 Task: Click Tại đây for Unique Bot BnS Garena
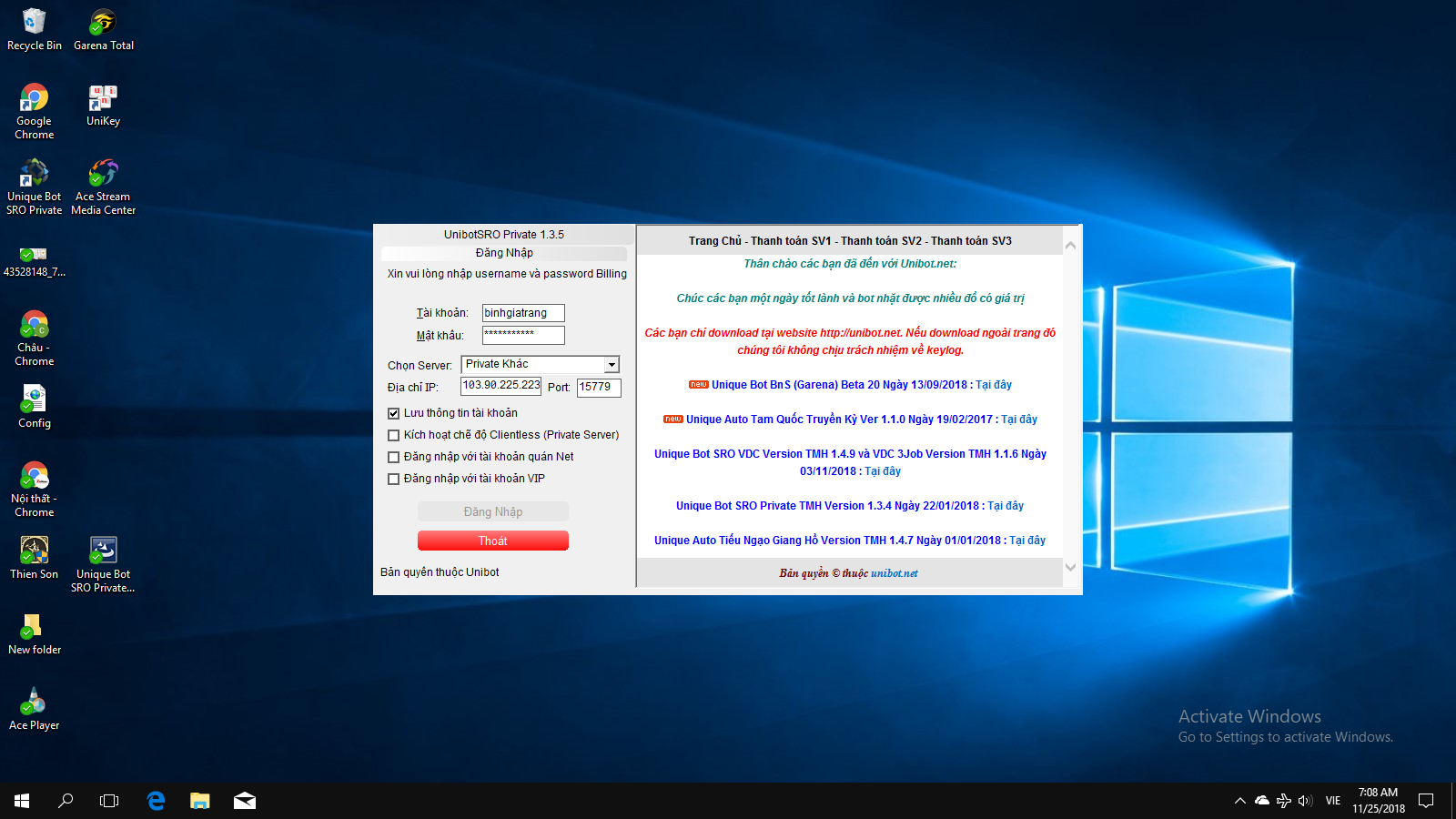(994, 385)
